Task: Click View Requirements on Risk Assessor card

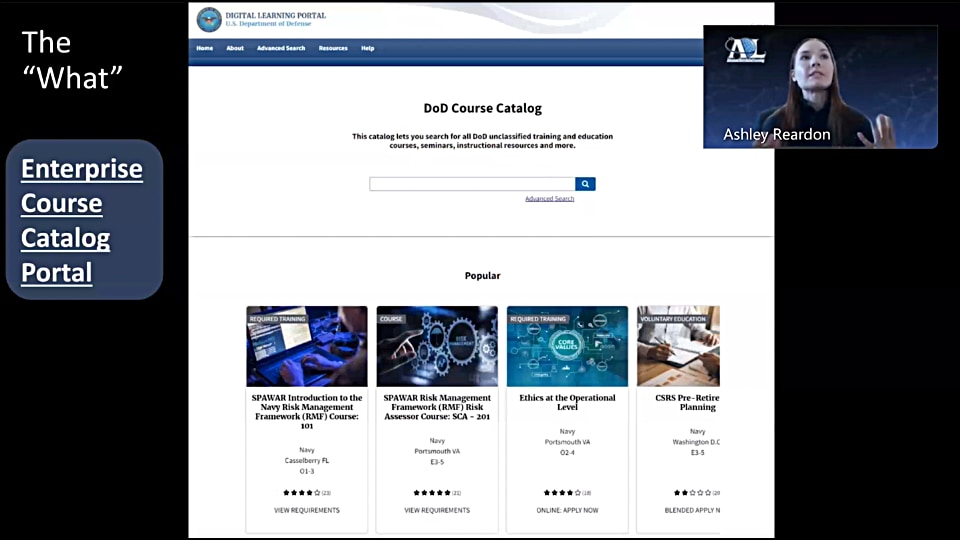Action: pos(437,510)
